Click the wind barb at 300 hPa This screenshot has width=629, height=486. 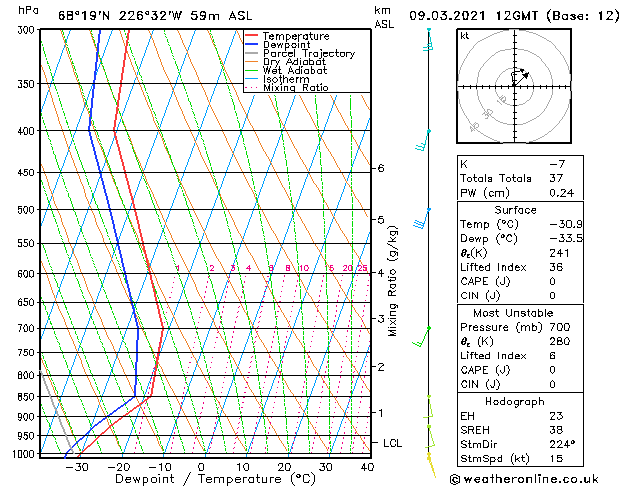point(428,40)
